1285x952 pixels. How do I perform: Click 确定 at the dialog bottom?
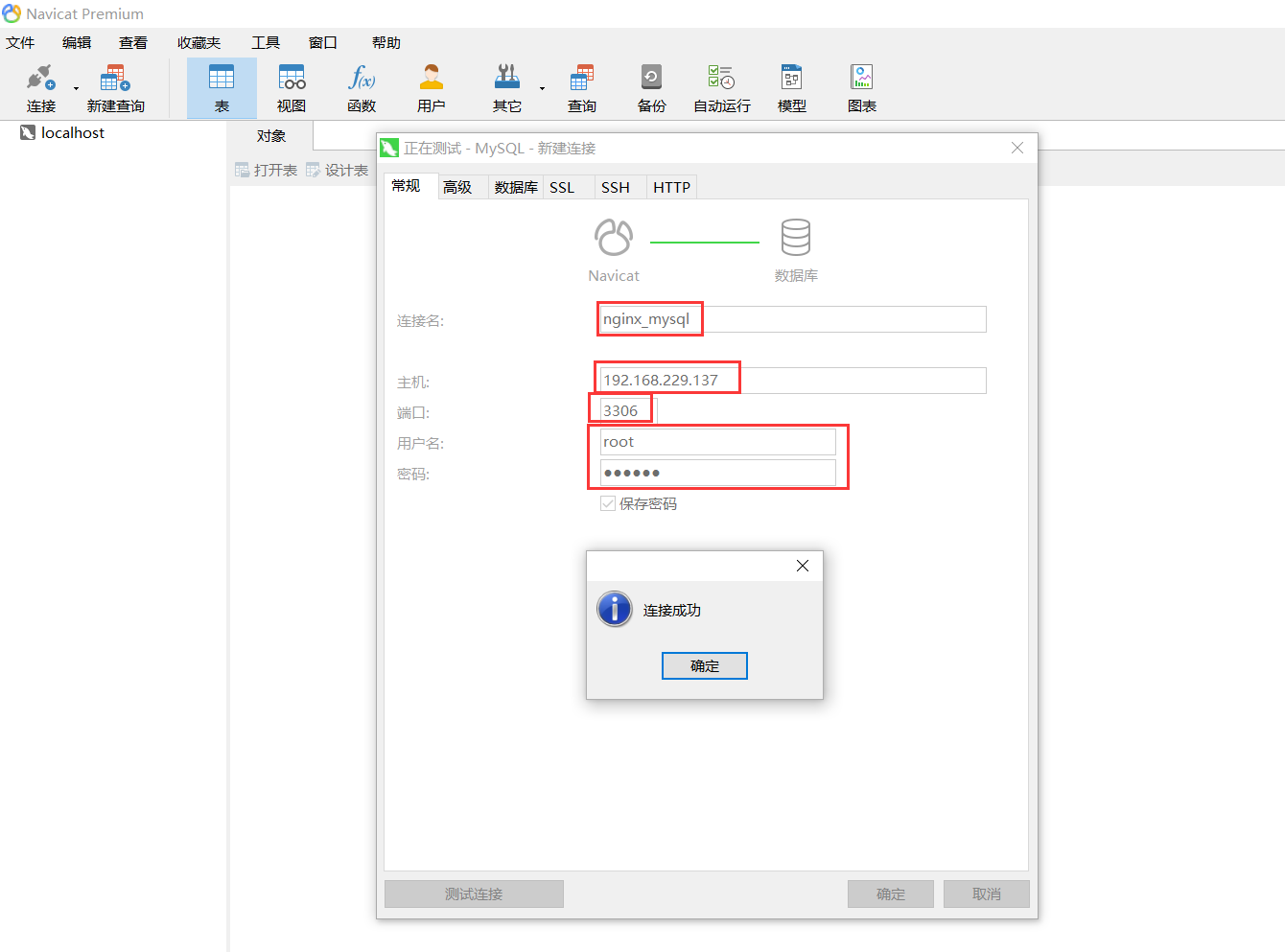pos(891,894)
